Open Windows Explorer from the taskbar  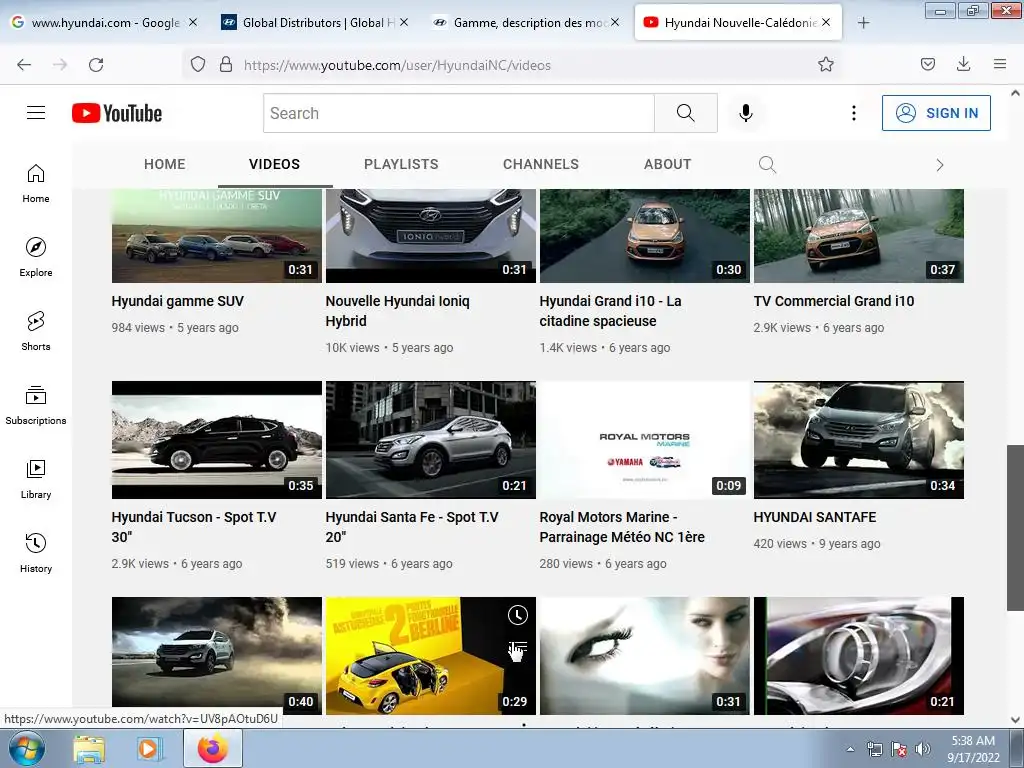point(89,749)
